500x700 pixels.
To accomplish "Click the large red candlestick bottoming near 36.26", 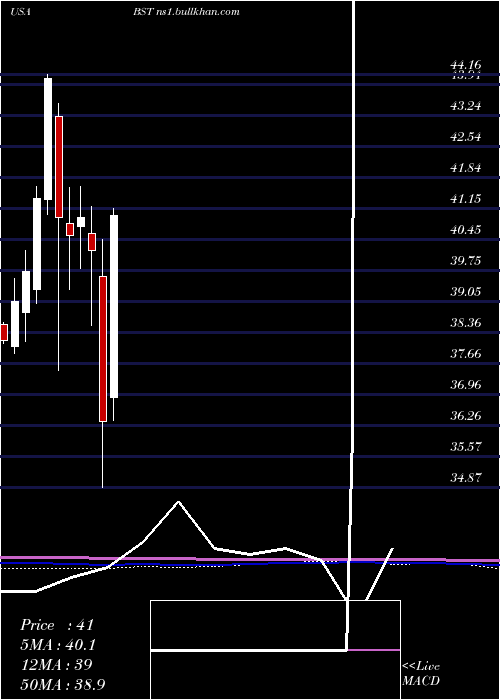I will 103,349.
